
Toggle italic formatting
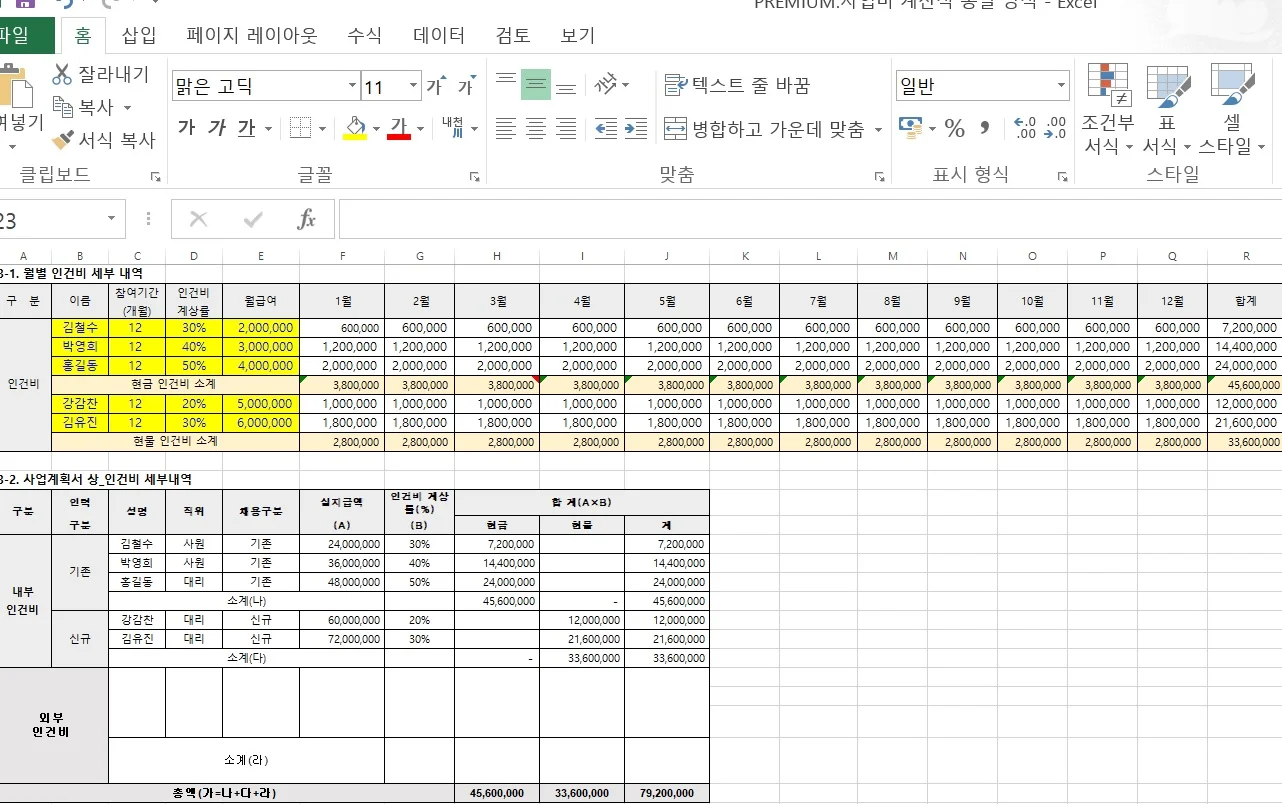pyautogui.click(x=216, y=128)
